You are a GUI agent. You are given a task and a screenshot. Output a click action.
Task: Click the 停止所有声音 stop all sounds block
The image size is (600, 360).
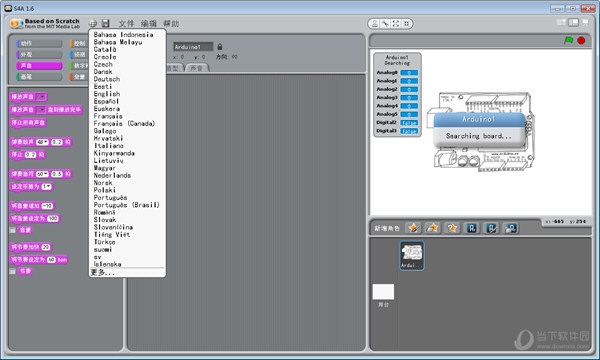(28, 123)
